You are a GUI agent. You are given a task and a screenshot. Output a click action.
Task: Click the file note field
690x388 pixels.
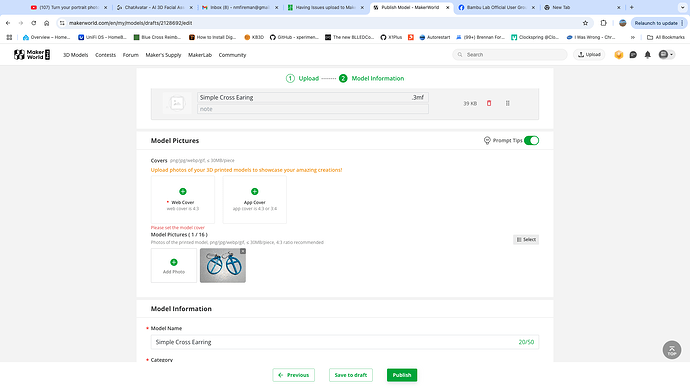313,109
